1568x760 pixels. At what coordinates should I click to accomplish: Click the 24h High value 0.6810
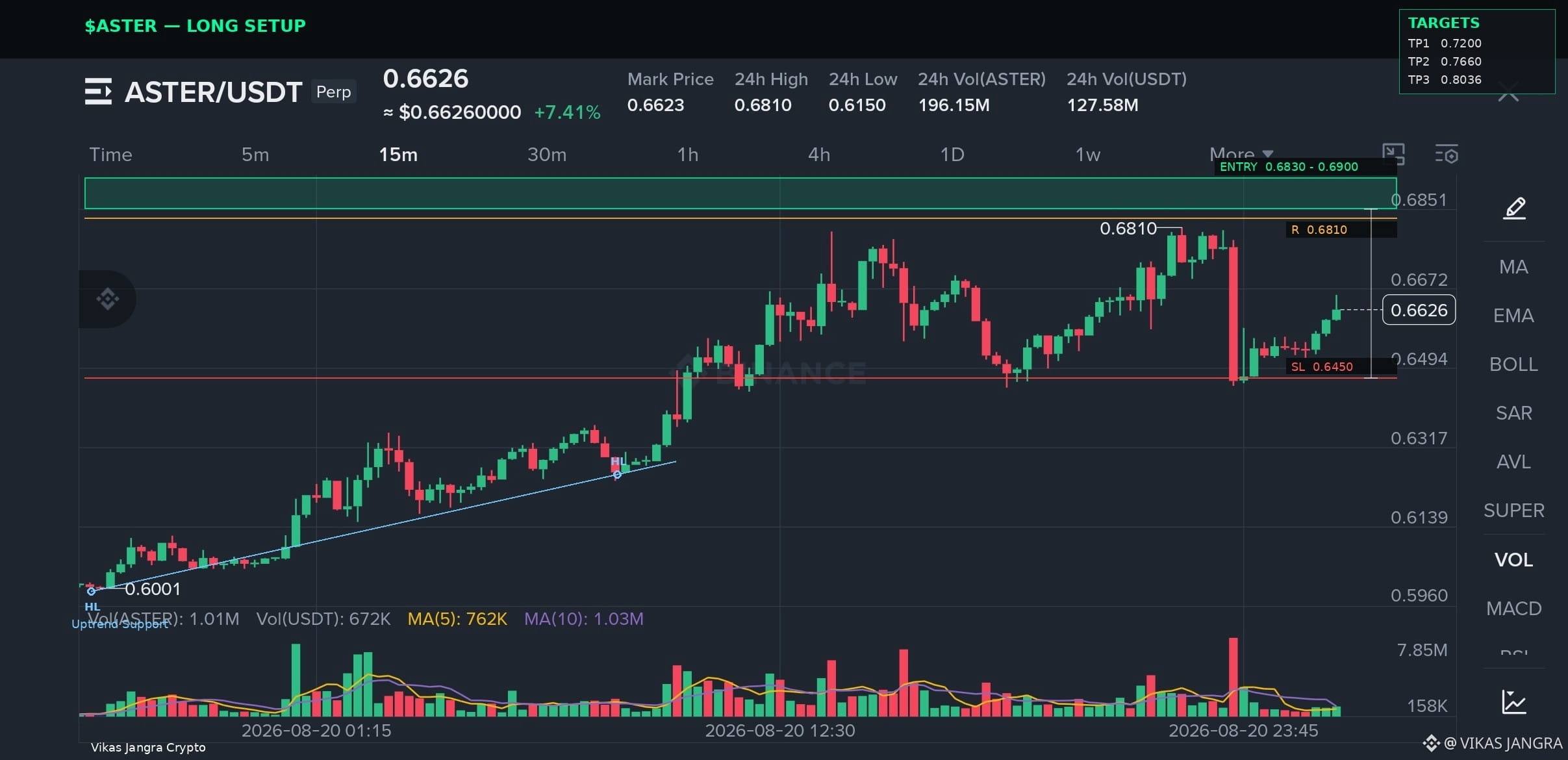[x=763, y=105]
